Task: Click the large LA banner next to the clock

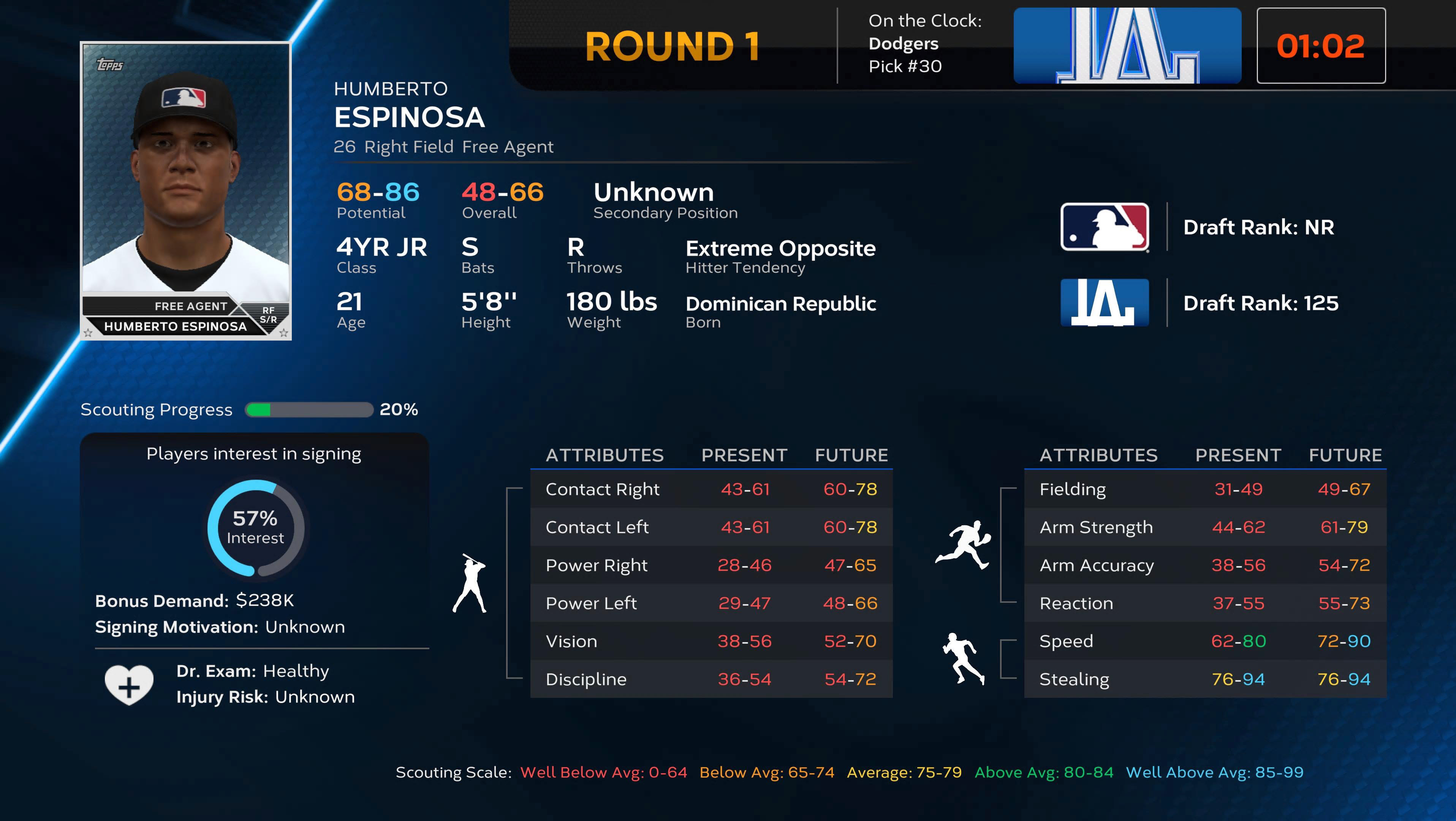Action: [1127, 46]
